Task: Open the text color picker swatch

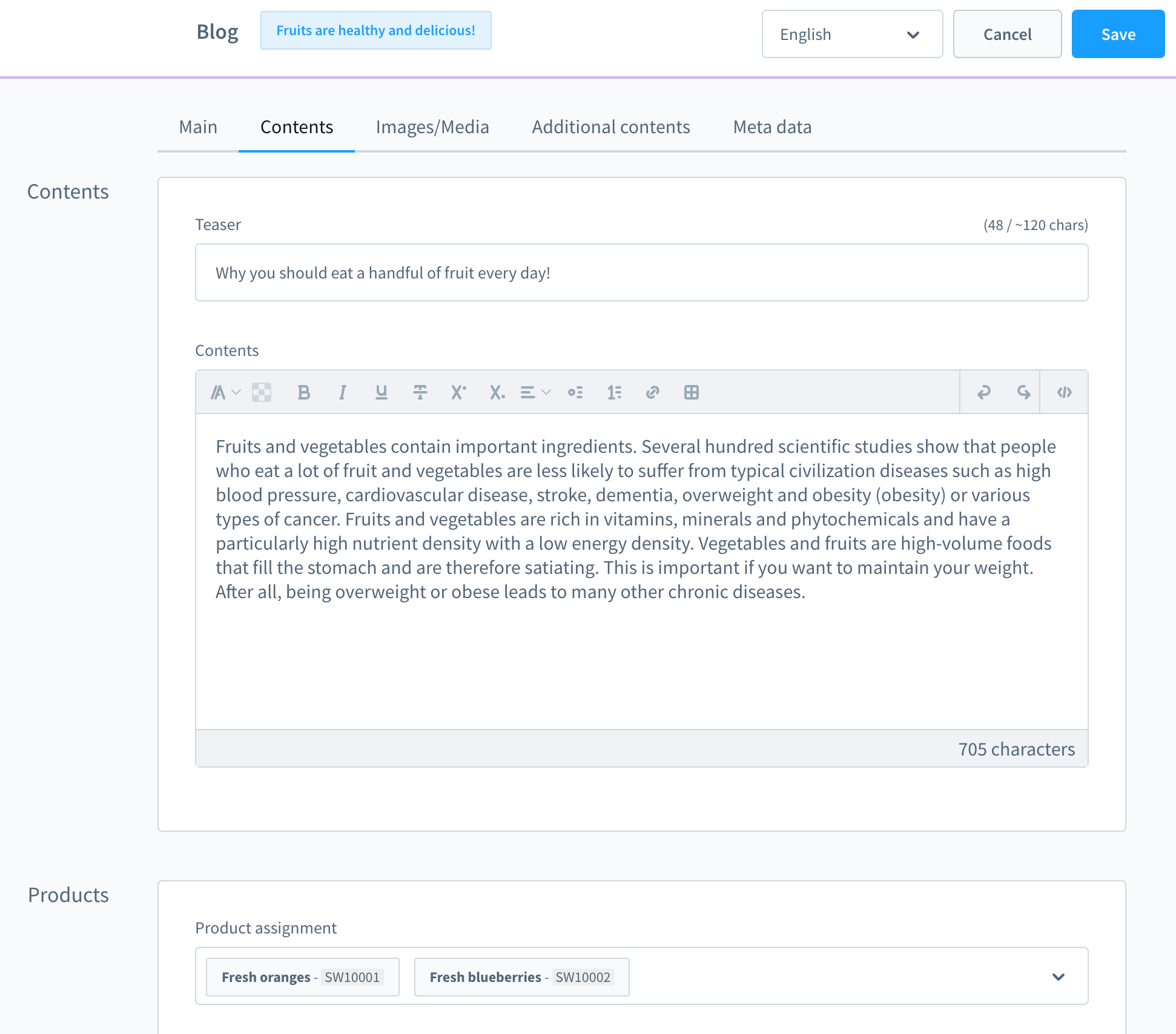Action: click(x=262, y=392)
